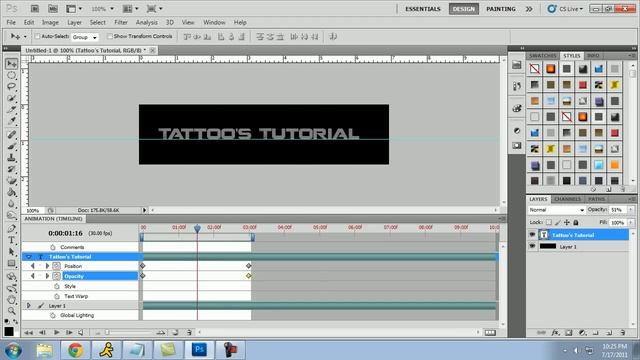Enable the Comments stopwatch
The image size is (640, 360).
pos(53,247)
